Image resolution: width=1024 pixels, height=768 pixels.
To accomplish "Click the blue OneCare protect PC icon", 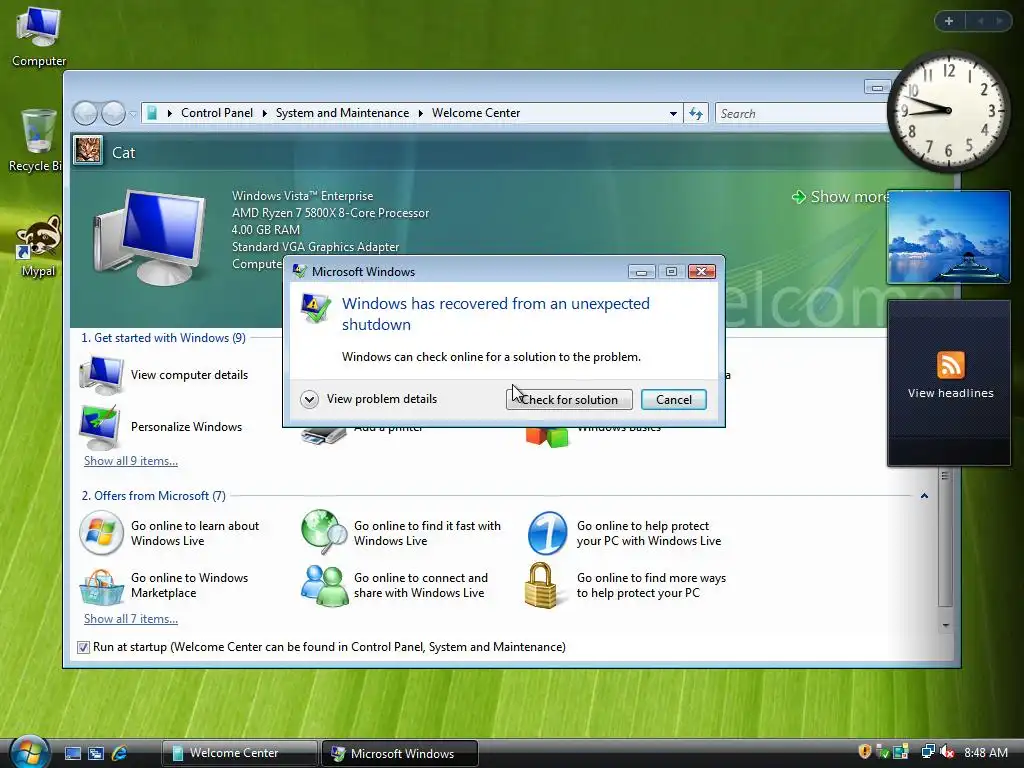I will (x=547, y=533).
